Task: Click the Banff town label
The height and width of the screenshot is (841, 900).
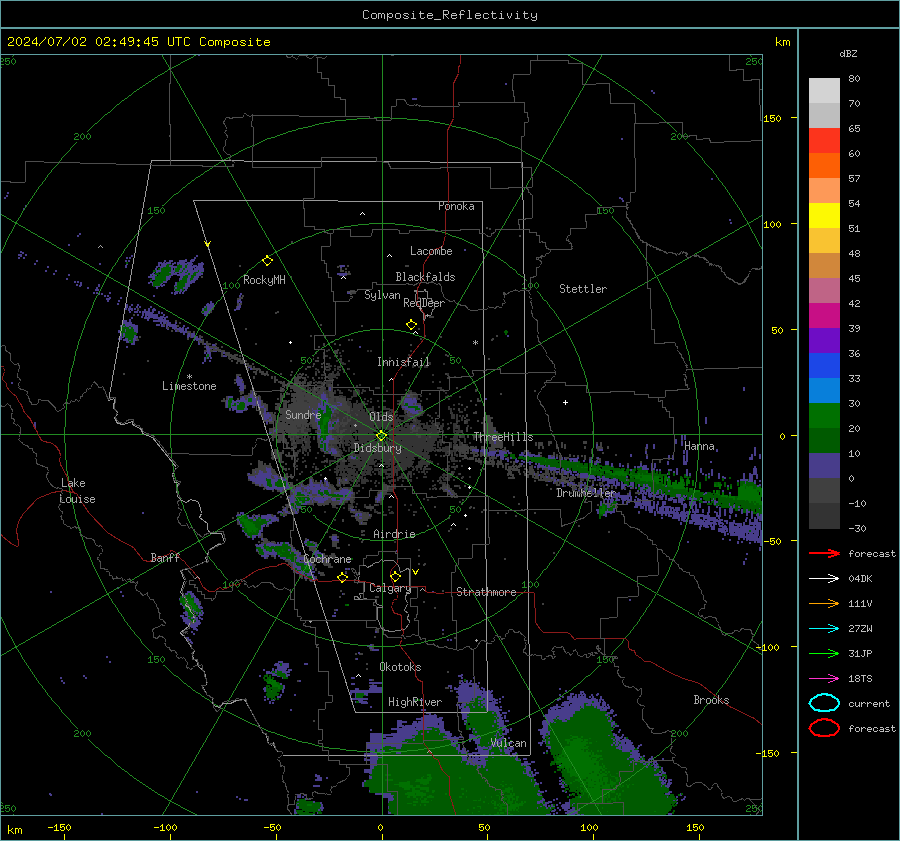Action: [x=165, y=558]
